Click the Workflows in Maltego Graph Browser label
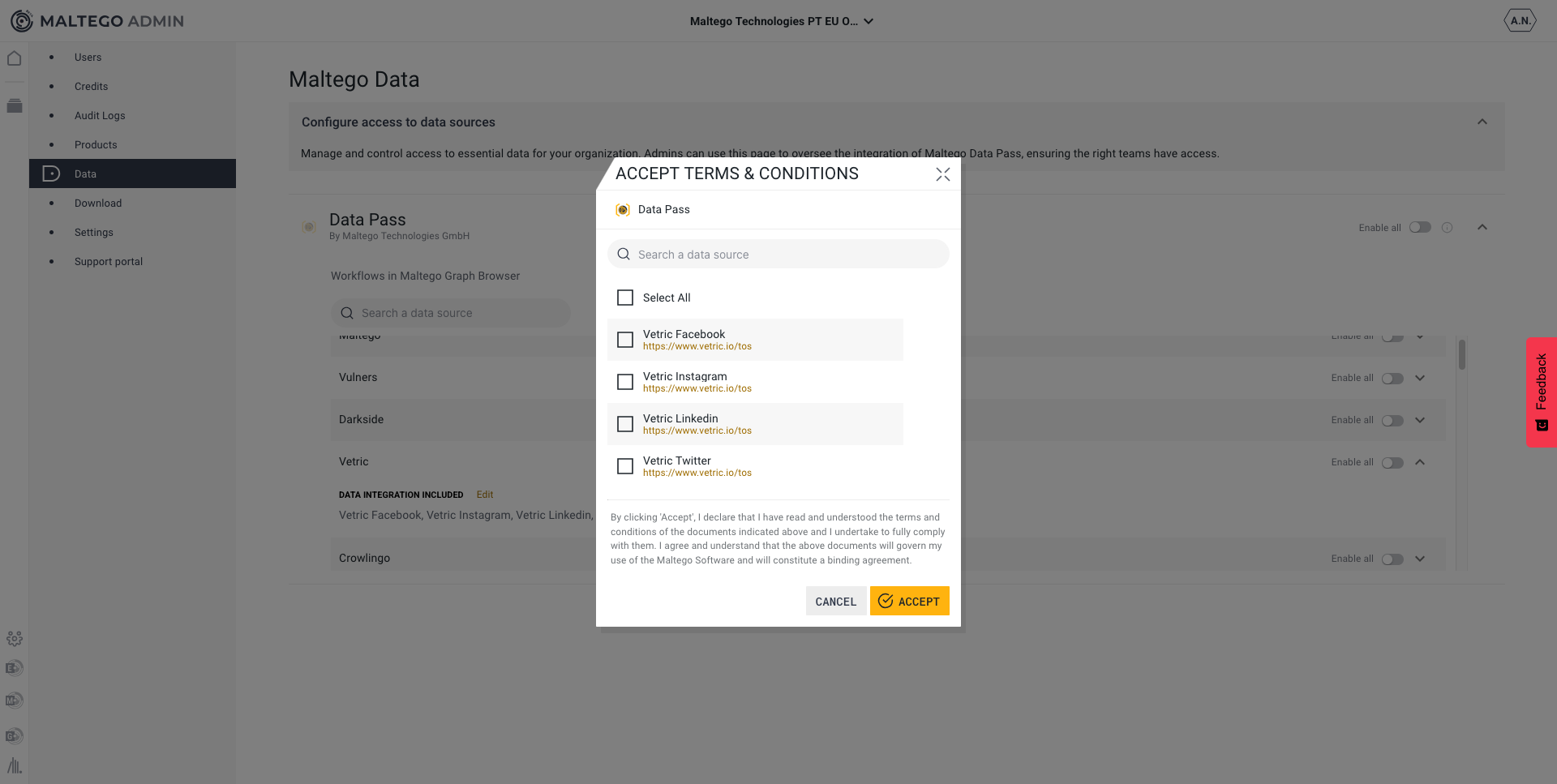 (426, 276)
